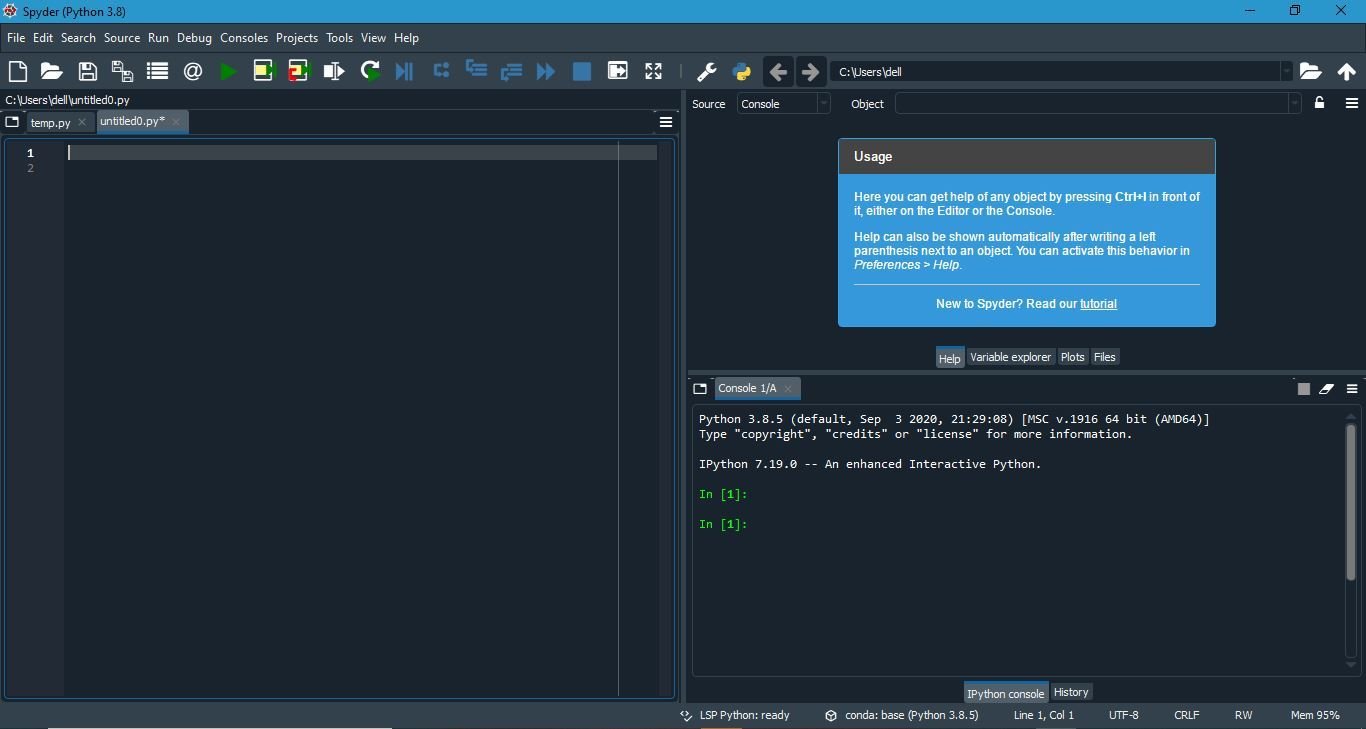Open Help pane options hamburger menu
Screen dimensions: 1366x729
coord(1352,103)
